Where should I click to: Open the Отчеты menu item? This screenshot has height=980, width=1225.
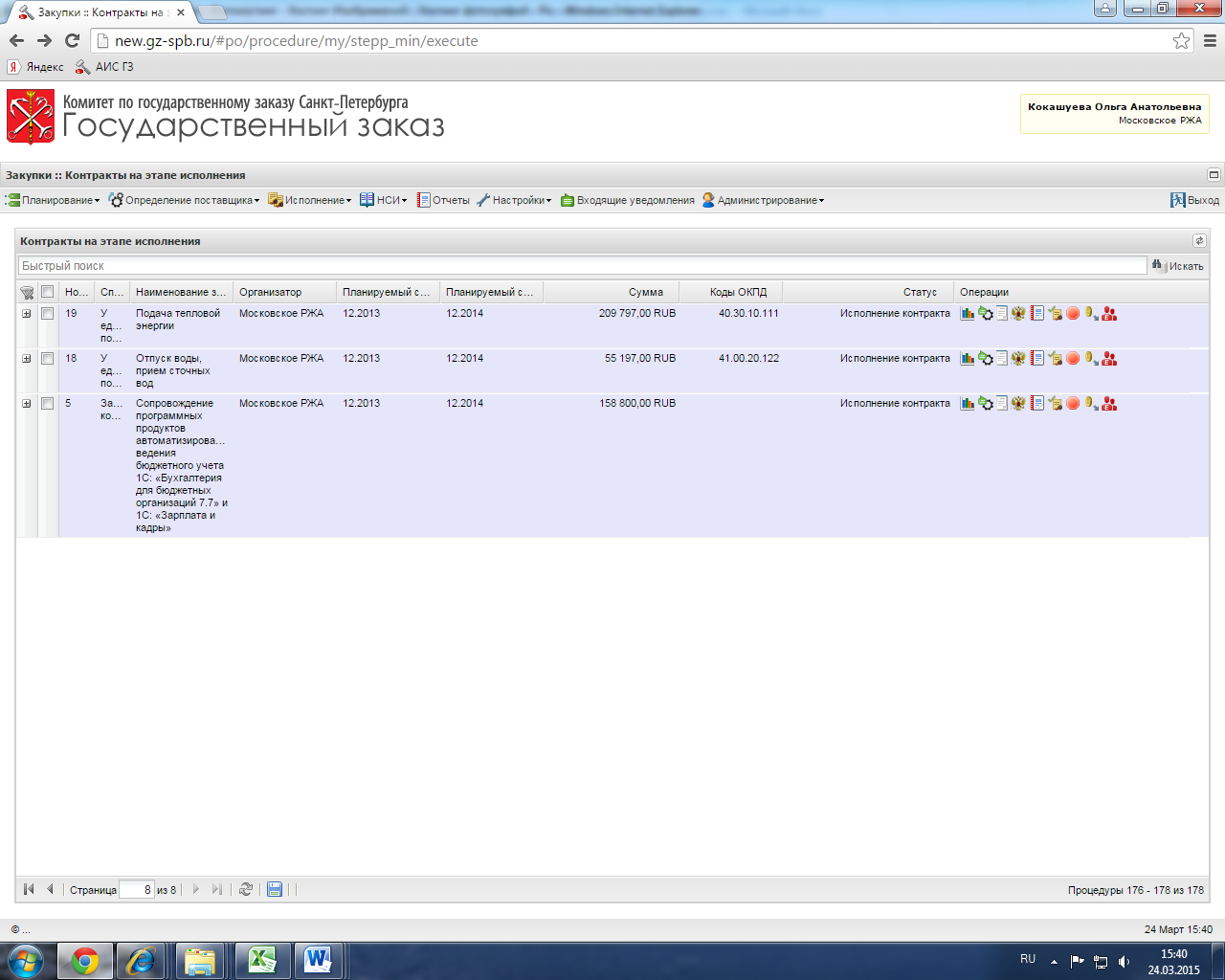[443, 200]
